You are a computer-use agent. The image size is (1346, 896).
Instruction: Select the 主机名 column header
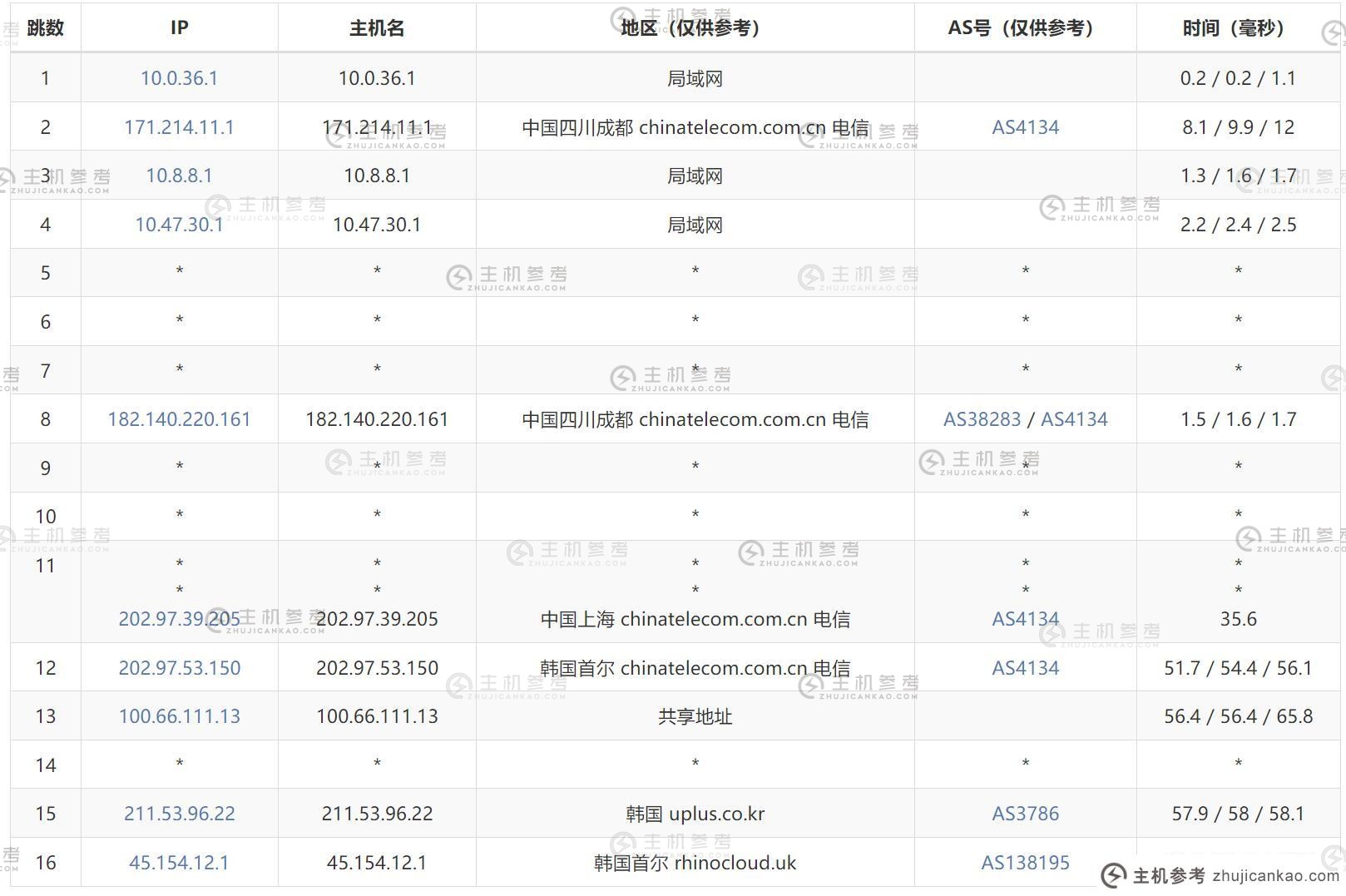[x=377, y=27]
